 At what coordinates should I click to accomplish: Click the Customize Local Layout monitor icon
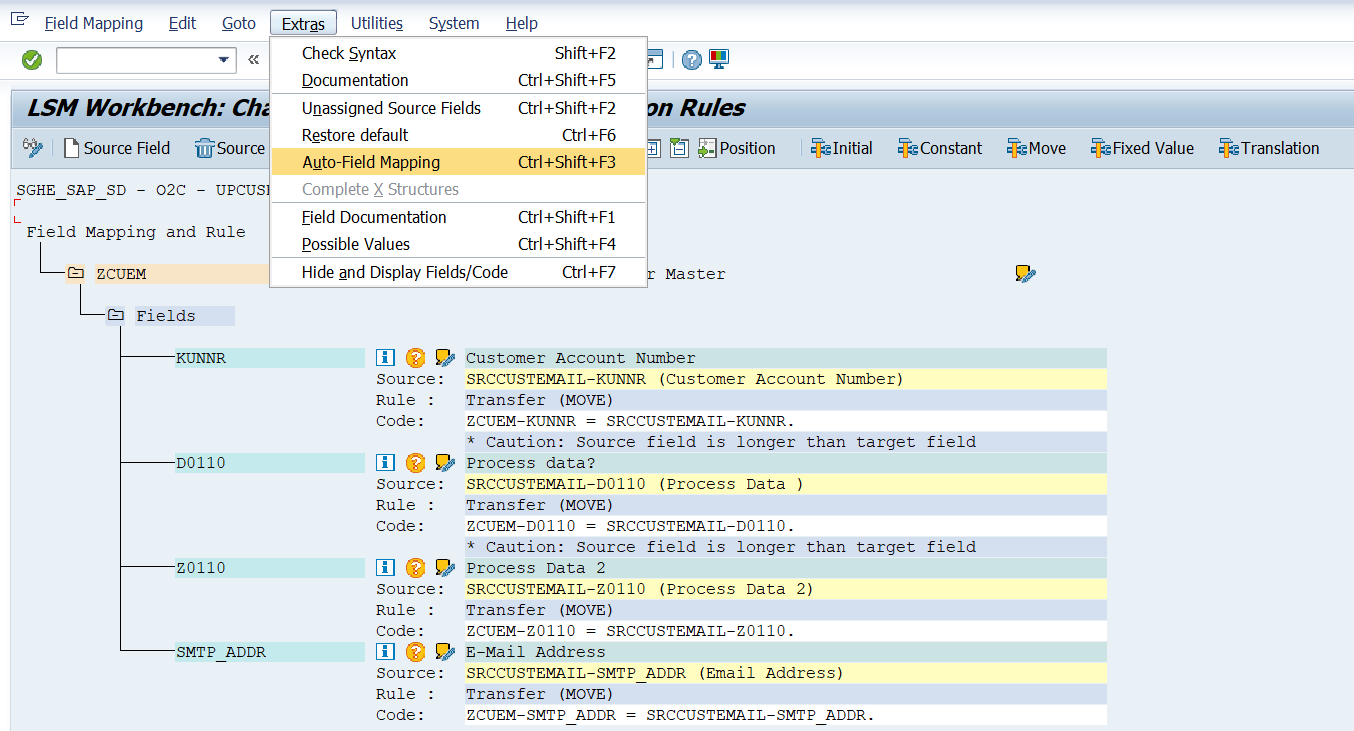click(x=719, y=60)
